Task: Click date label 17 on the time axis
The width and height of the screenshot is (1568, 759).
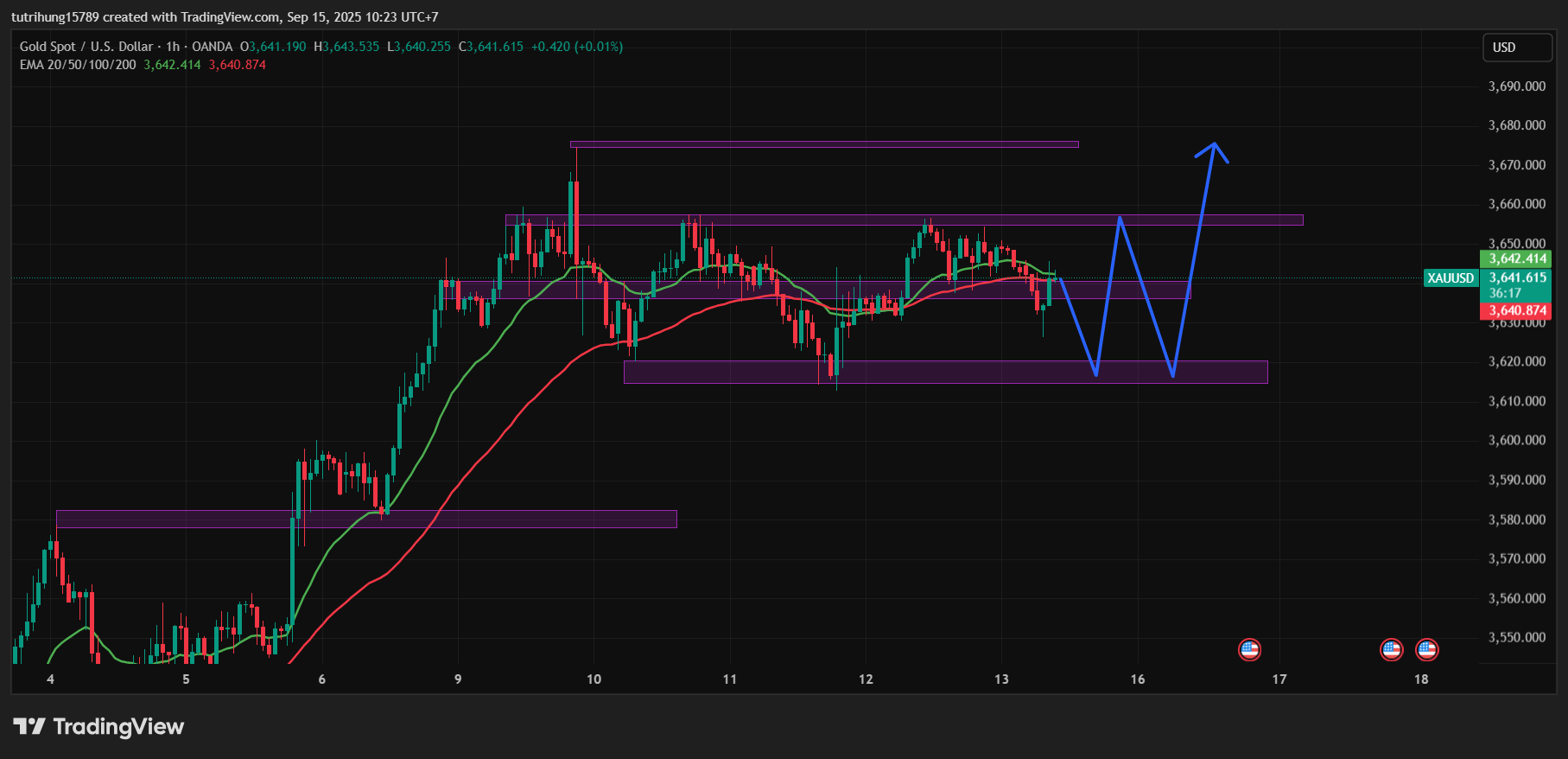Action: (x=1279, y=679)
